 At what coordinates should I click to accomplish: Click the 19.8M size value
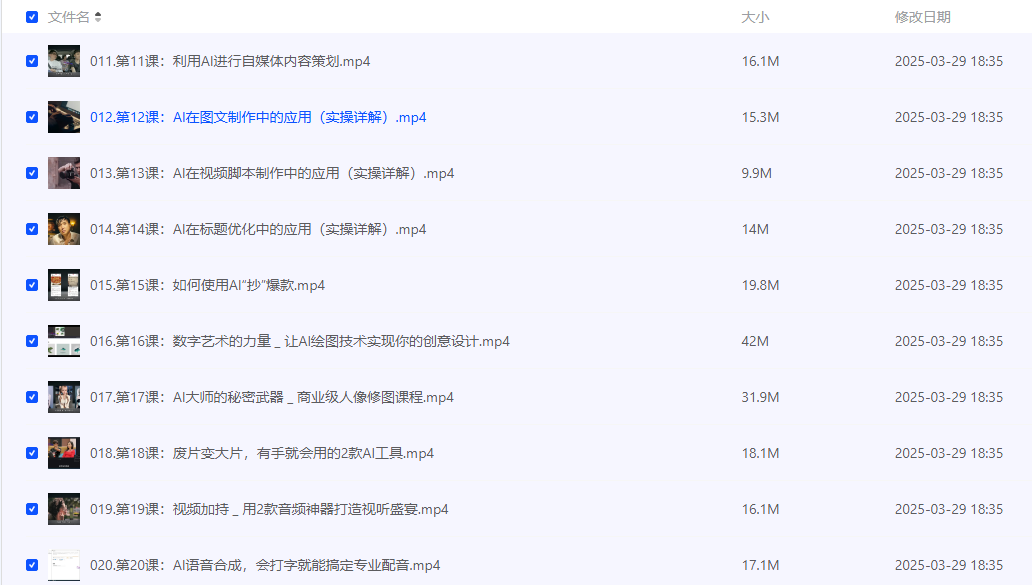point(760,285)
